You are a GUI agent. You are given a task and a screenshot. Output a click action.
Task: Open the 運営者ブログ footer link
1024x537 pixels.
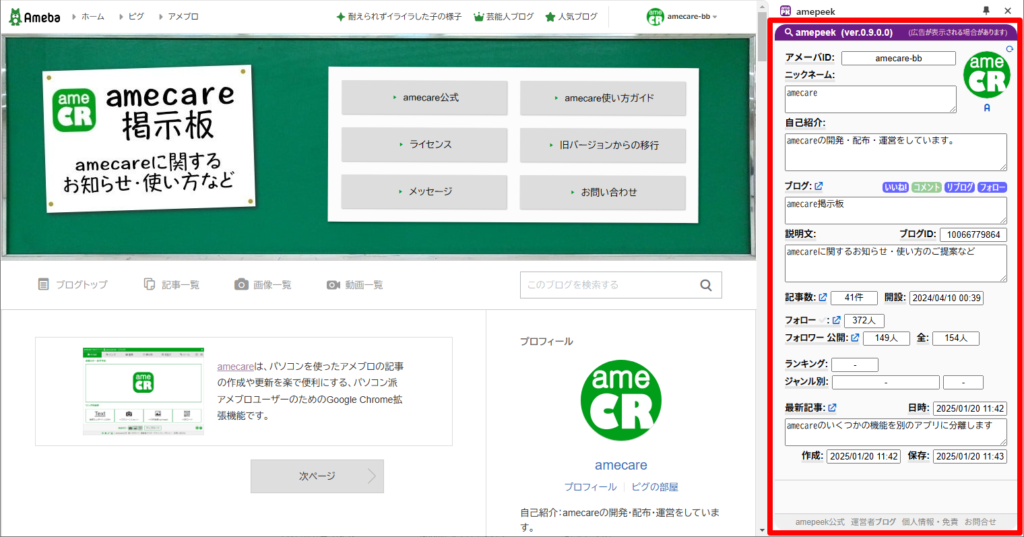pos(873,522)
